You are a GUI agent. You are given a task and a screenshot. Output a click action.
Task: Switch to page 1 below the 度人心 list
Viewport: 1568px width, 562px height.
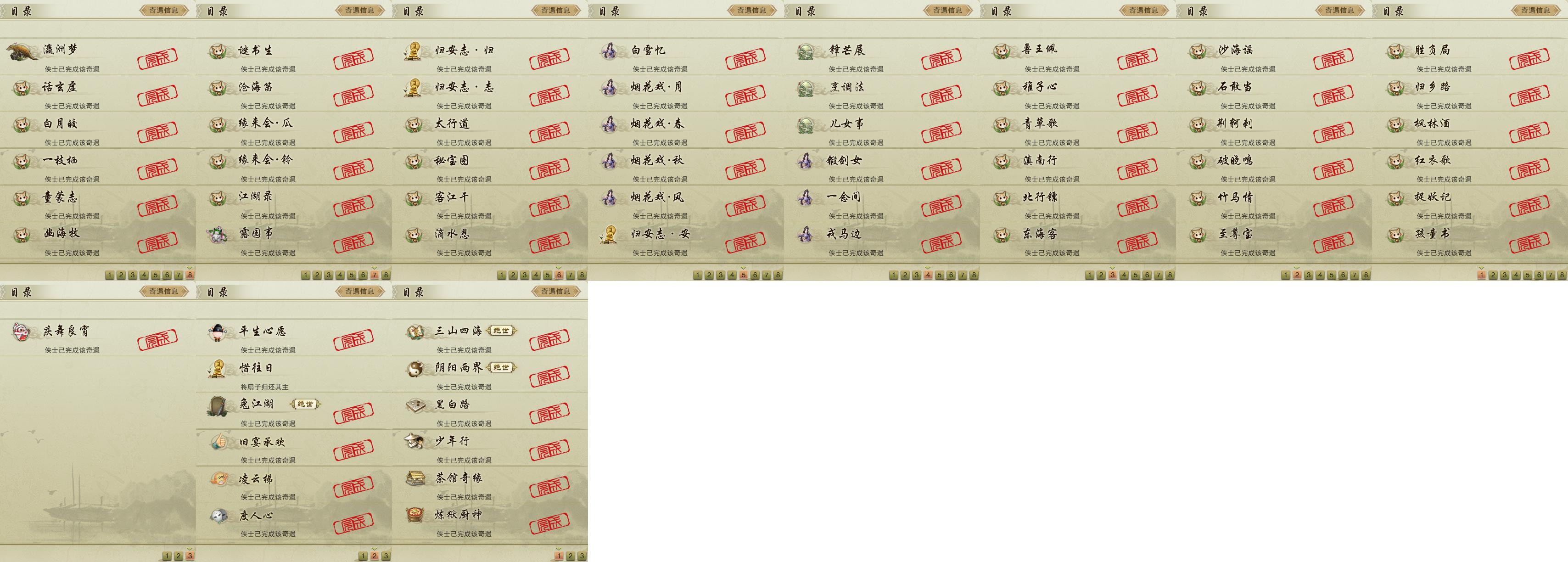[x=363, y=556]
